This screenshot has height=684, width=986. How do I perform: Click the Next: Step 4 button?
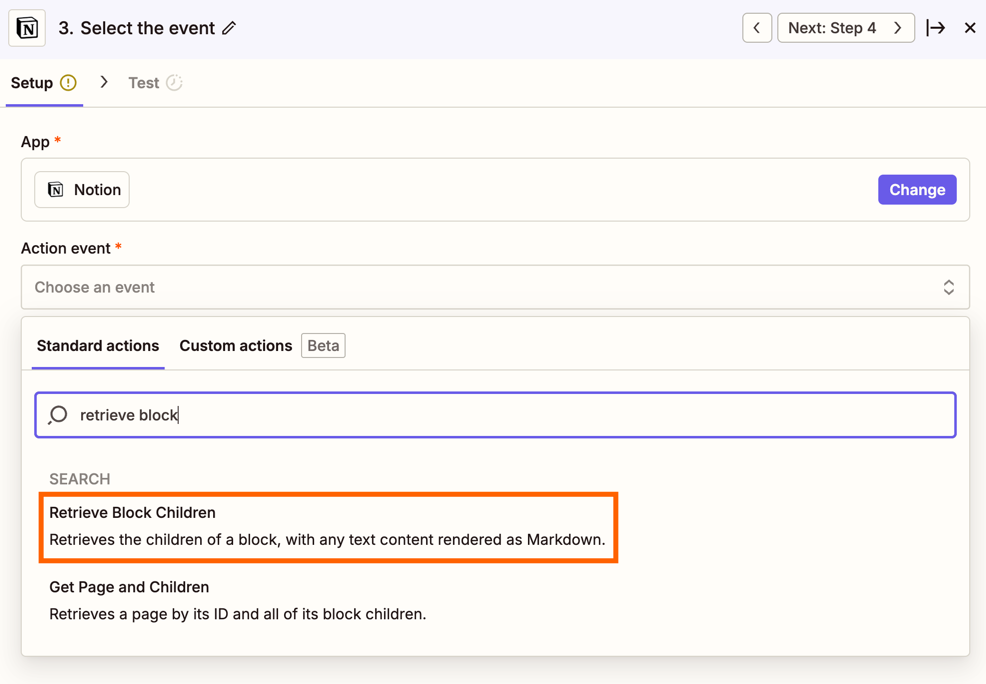pos(846,28)
